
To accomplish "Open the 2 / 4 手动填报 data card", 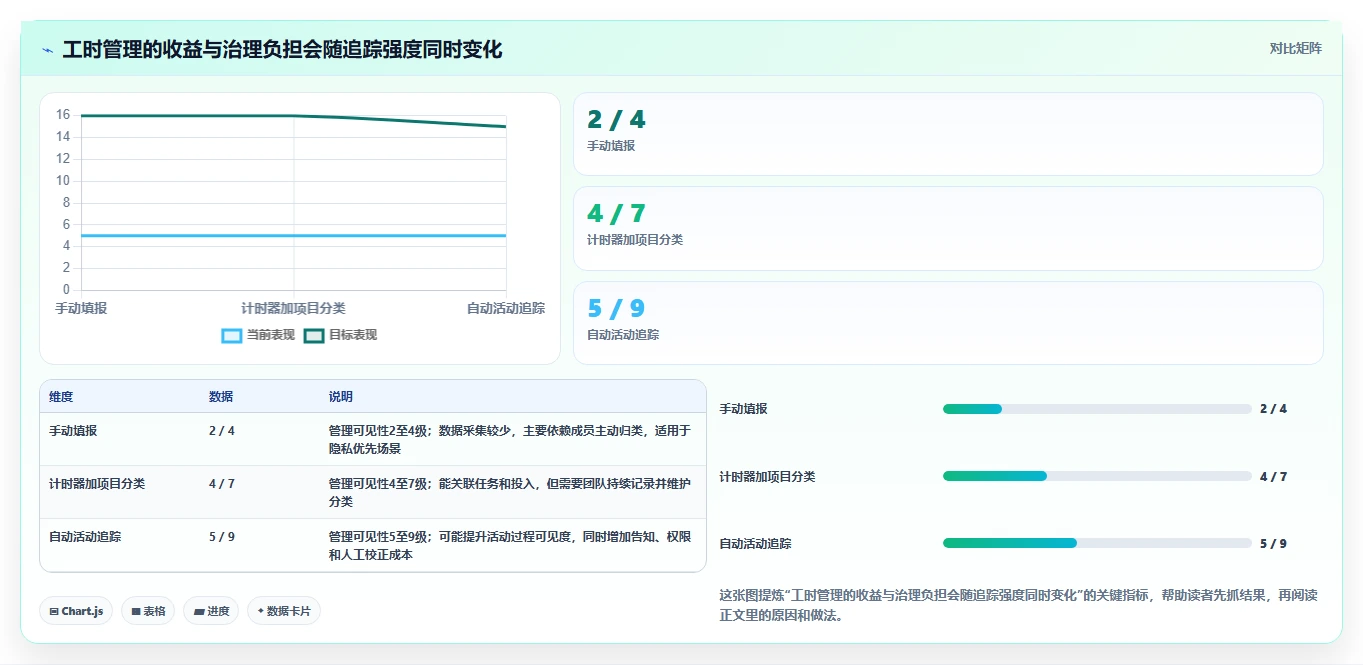I will 948,134.
